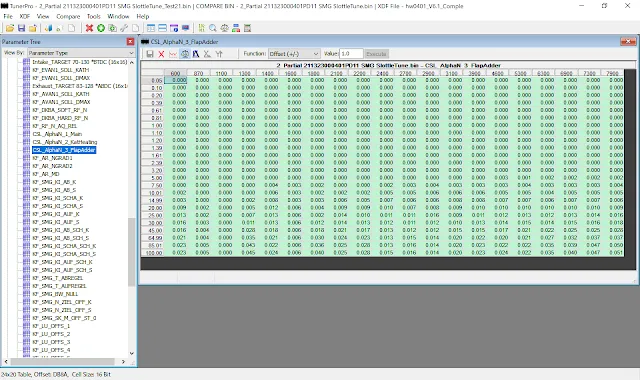Click the 100.00 row header in table
Screen dimensions: 640x380
(x=152, y=253)
